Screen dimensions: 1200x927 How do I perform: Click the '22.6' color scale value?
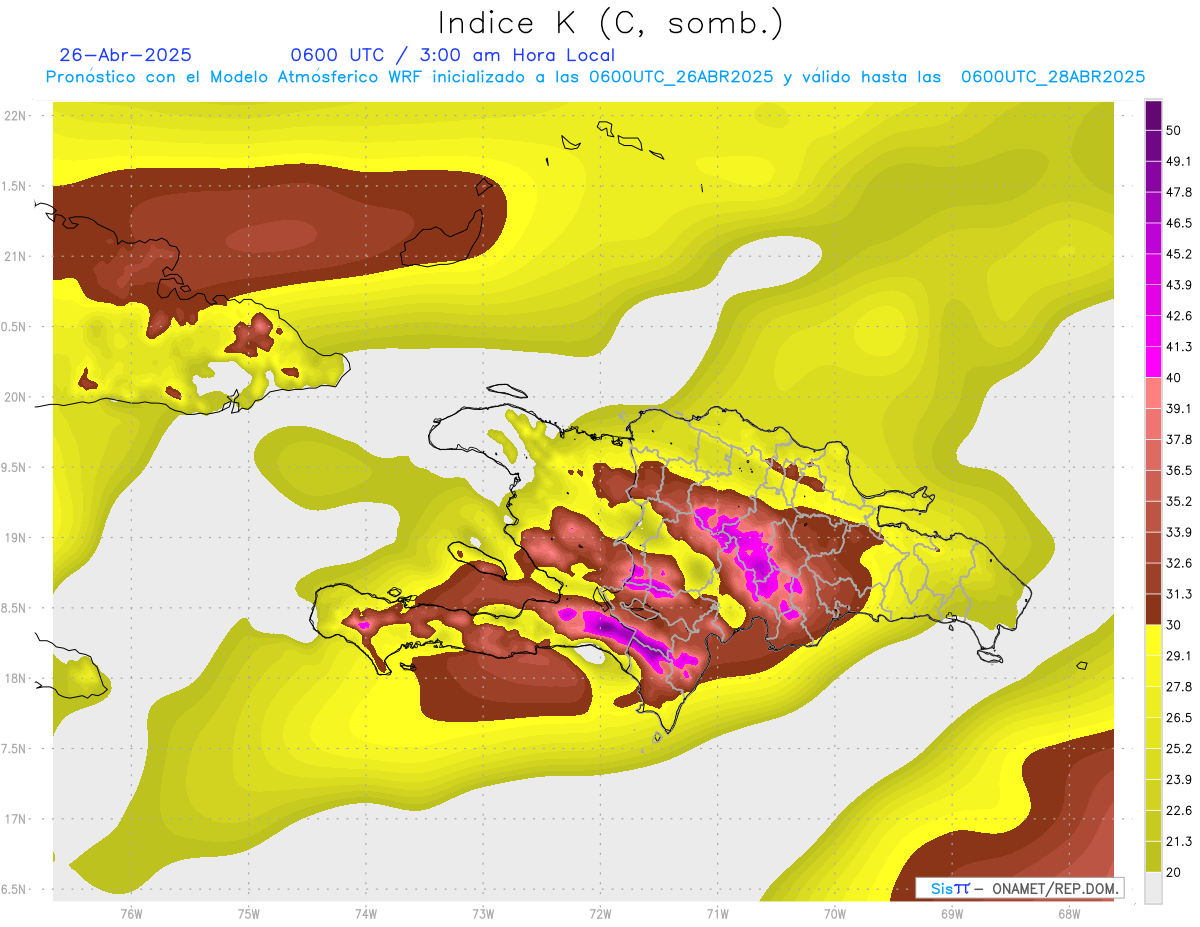(x=1178, y=811)
